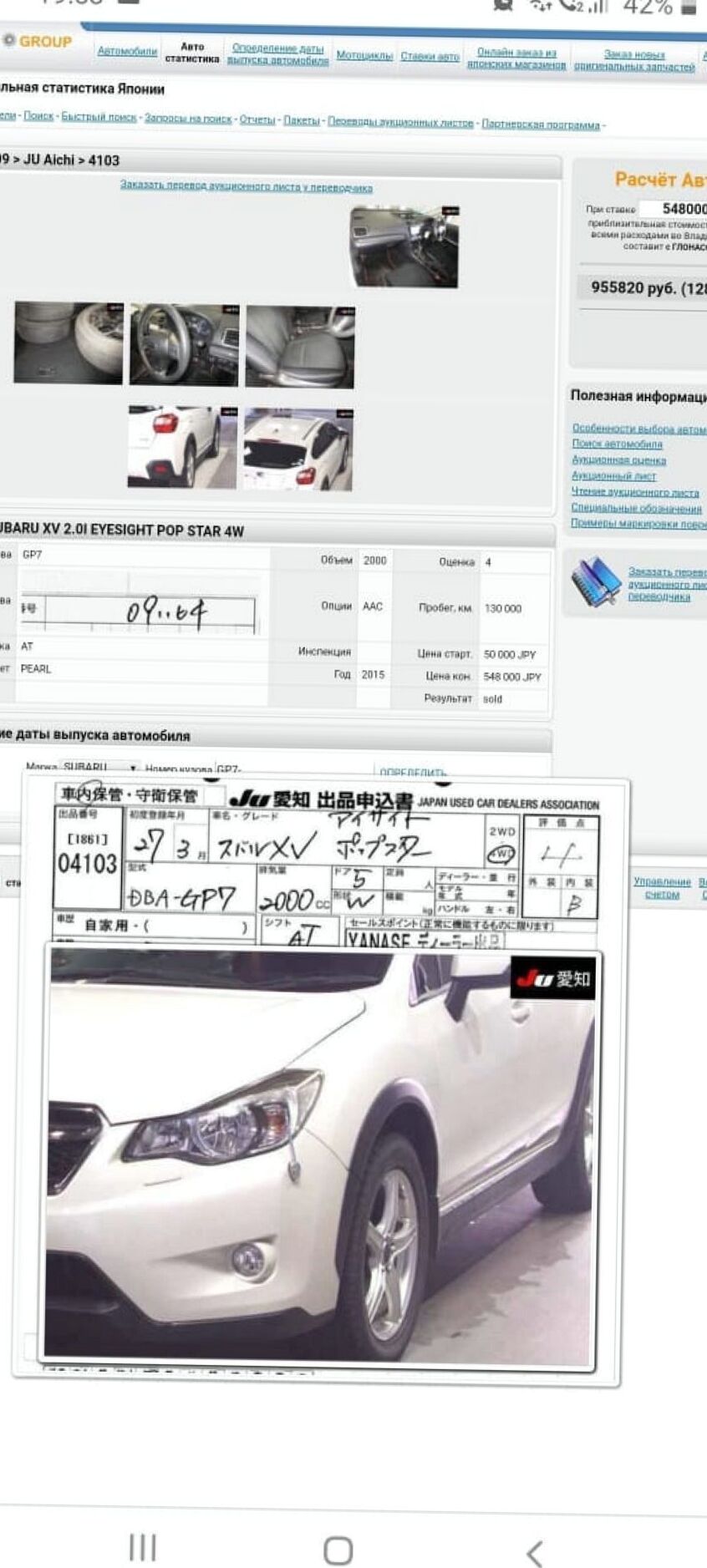Click the Быстрый поиск link

(99, 117)
